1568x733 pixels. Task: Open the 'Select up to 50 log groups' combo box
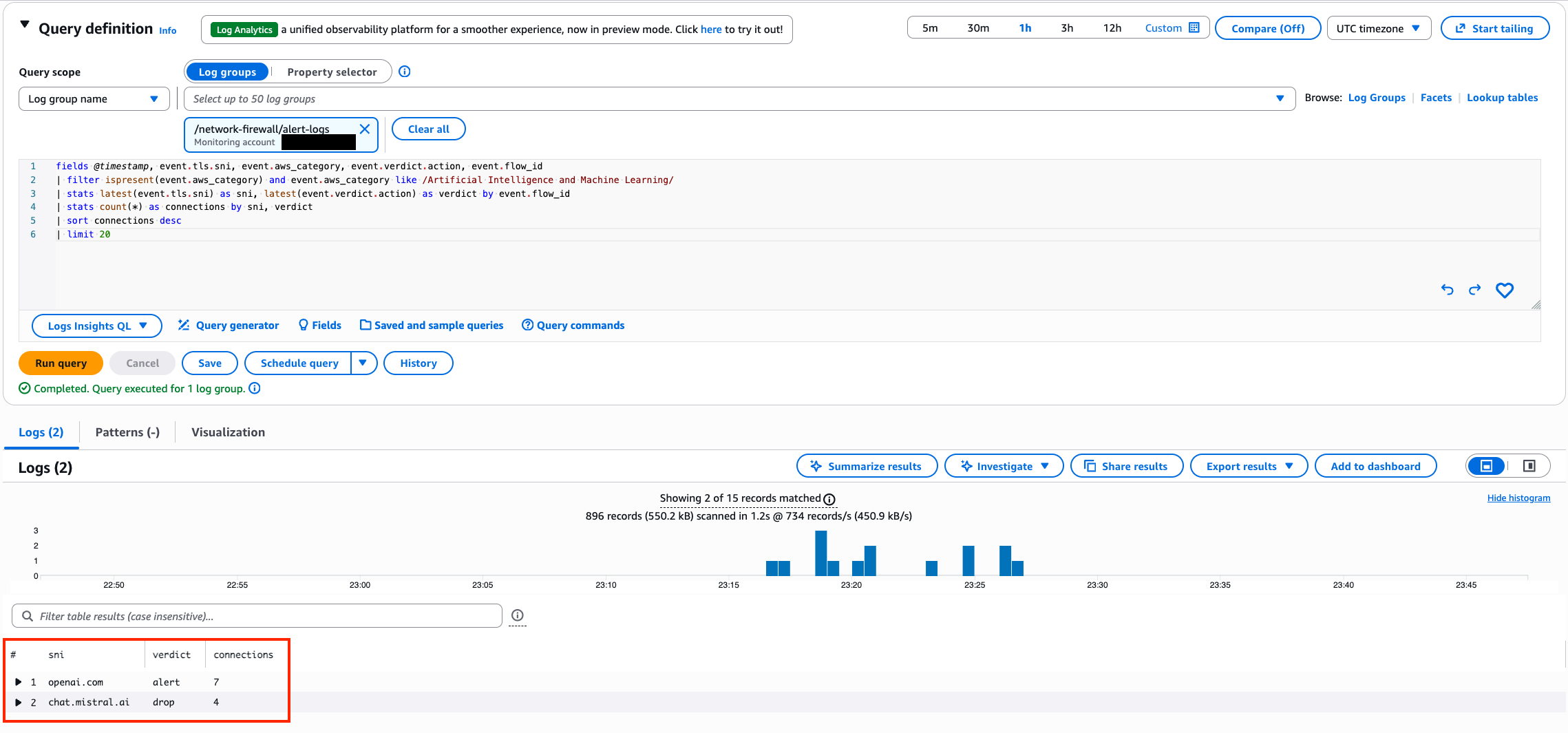point(739,98)
